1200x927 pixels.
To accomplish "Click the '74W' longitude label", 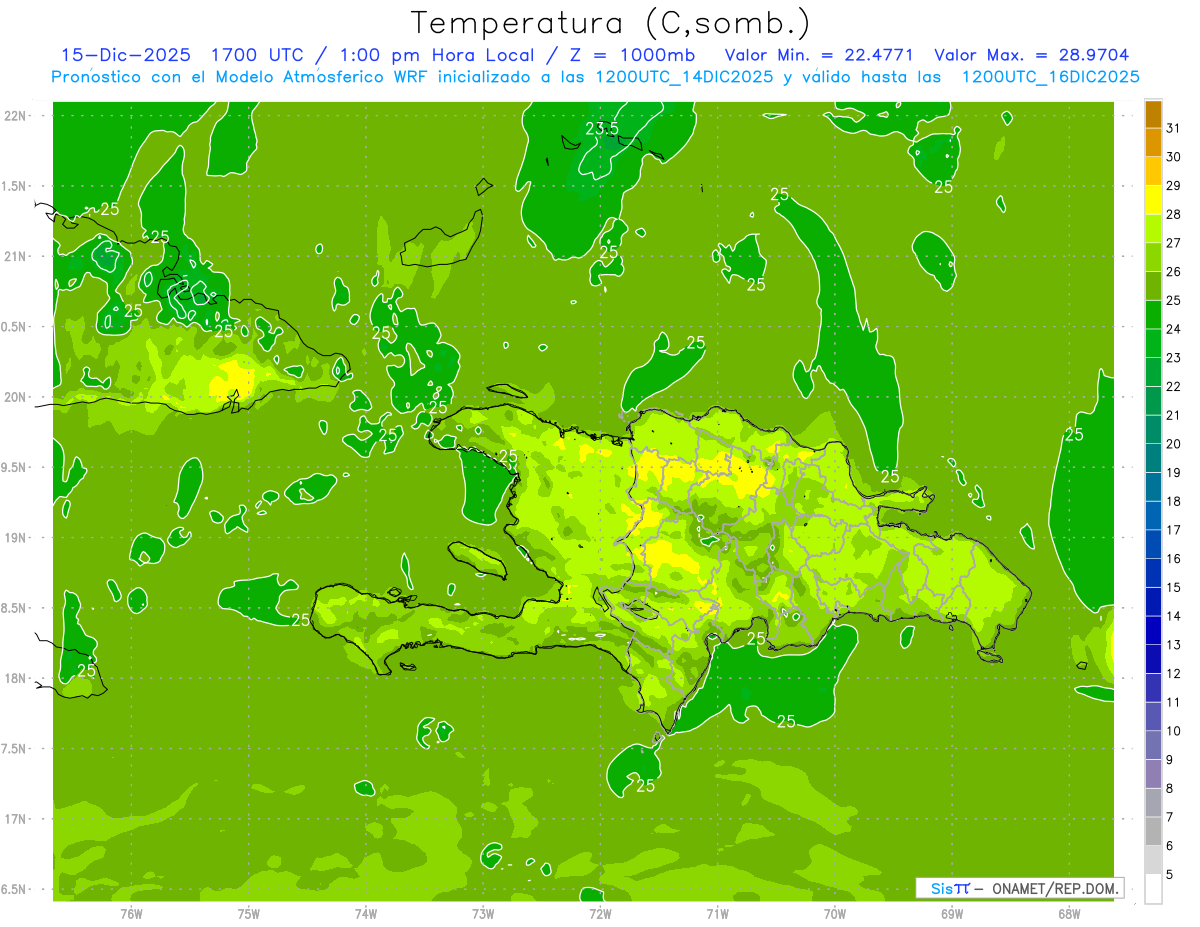I will point(366,913).
